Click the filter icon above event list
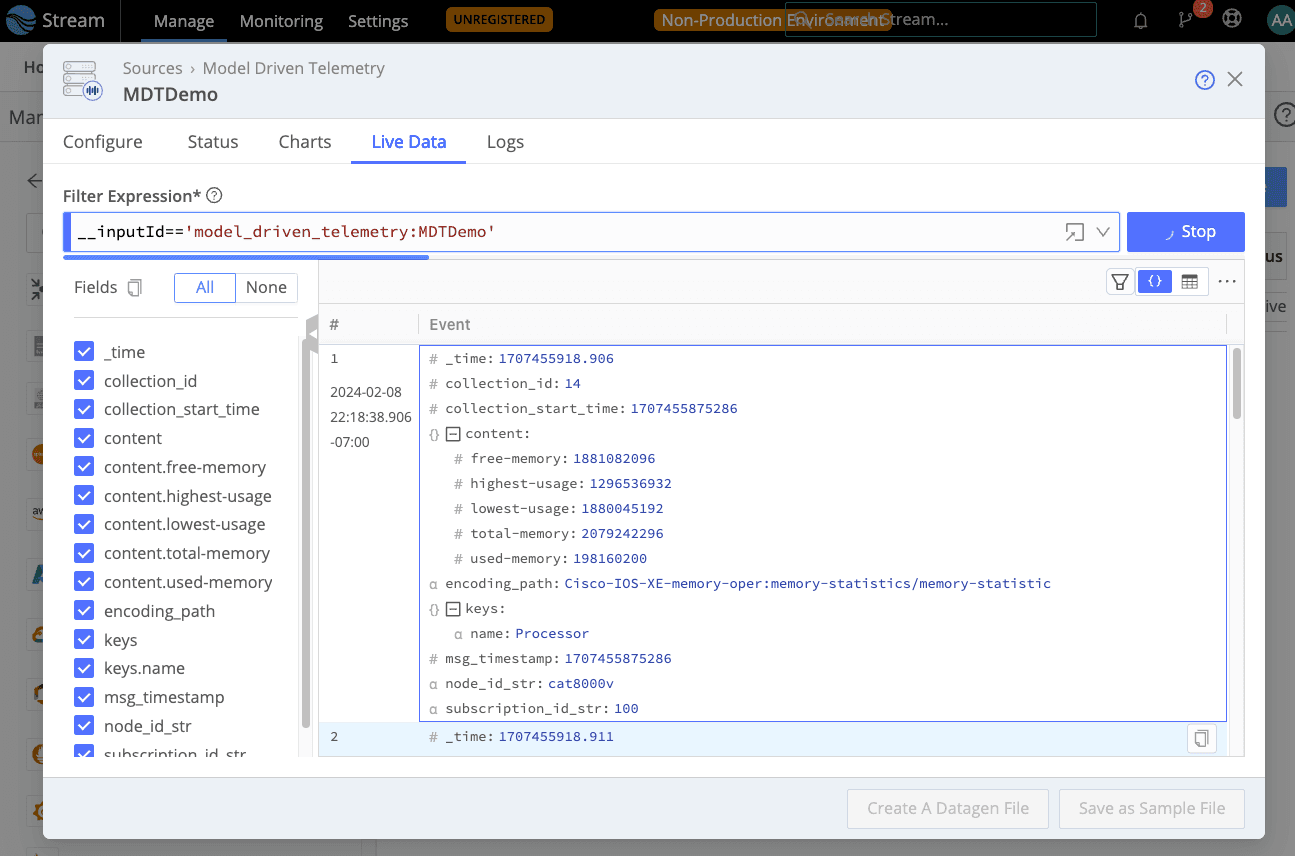This screenshot has width=1295, height=856. [x=1120, y=282]
